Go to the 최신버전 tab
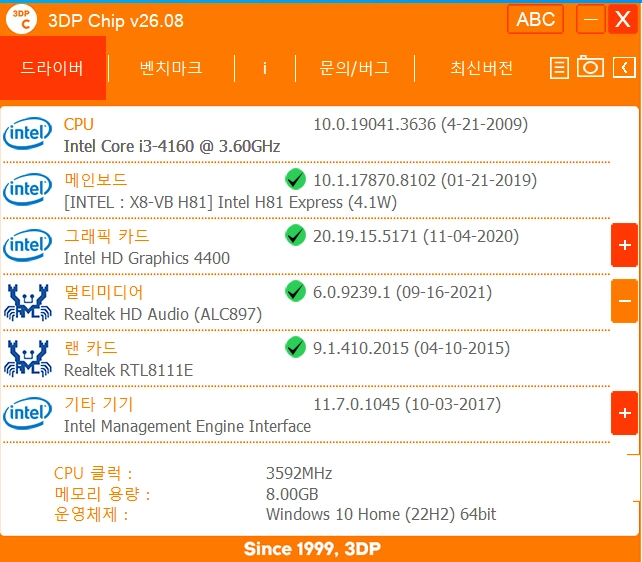This screenshot has height=562, width=642. point(482,68)
